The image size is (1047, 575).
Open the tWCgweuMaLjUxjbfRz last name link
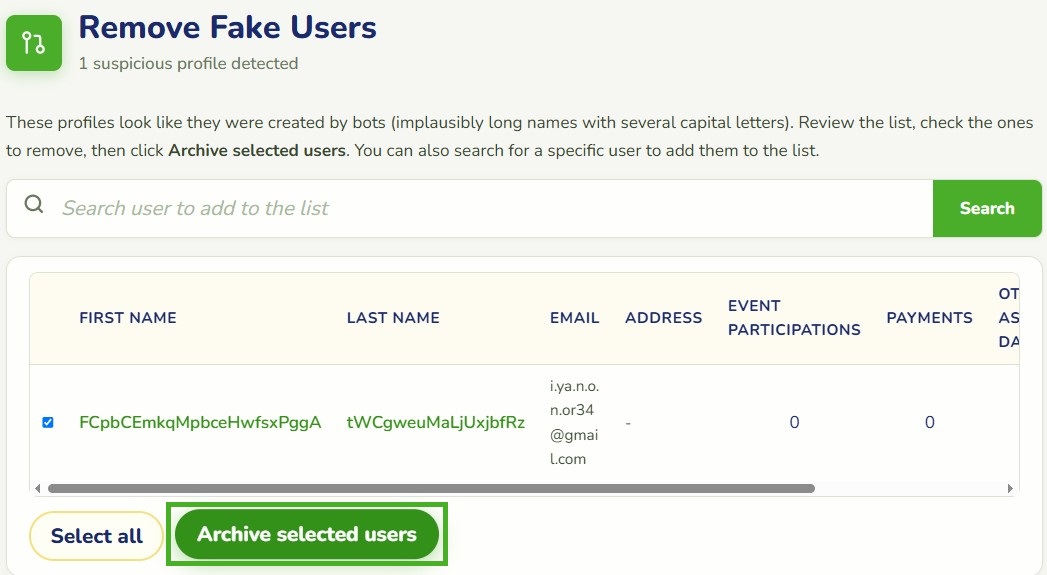click(x=435, y=423)
